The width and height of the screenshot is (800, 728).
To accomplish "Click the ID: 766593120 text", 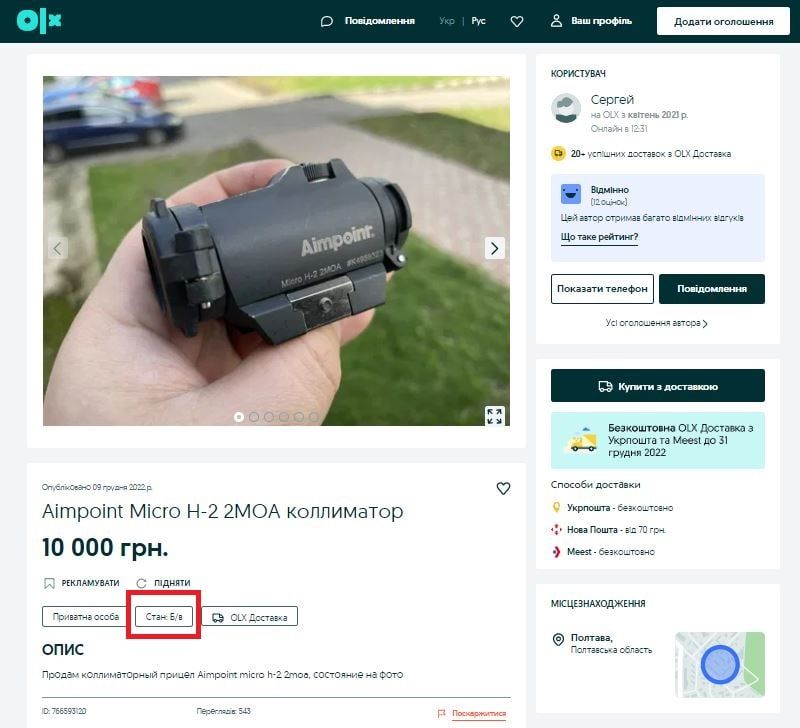I will tap(64, 711).
